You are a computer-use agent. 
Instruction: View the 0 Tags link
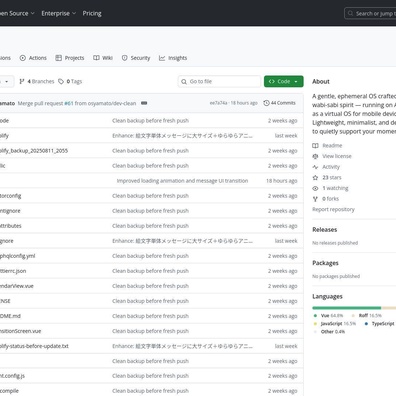(x=70, y=81)
